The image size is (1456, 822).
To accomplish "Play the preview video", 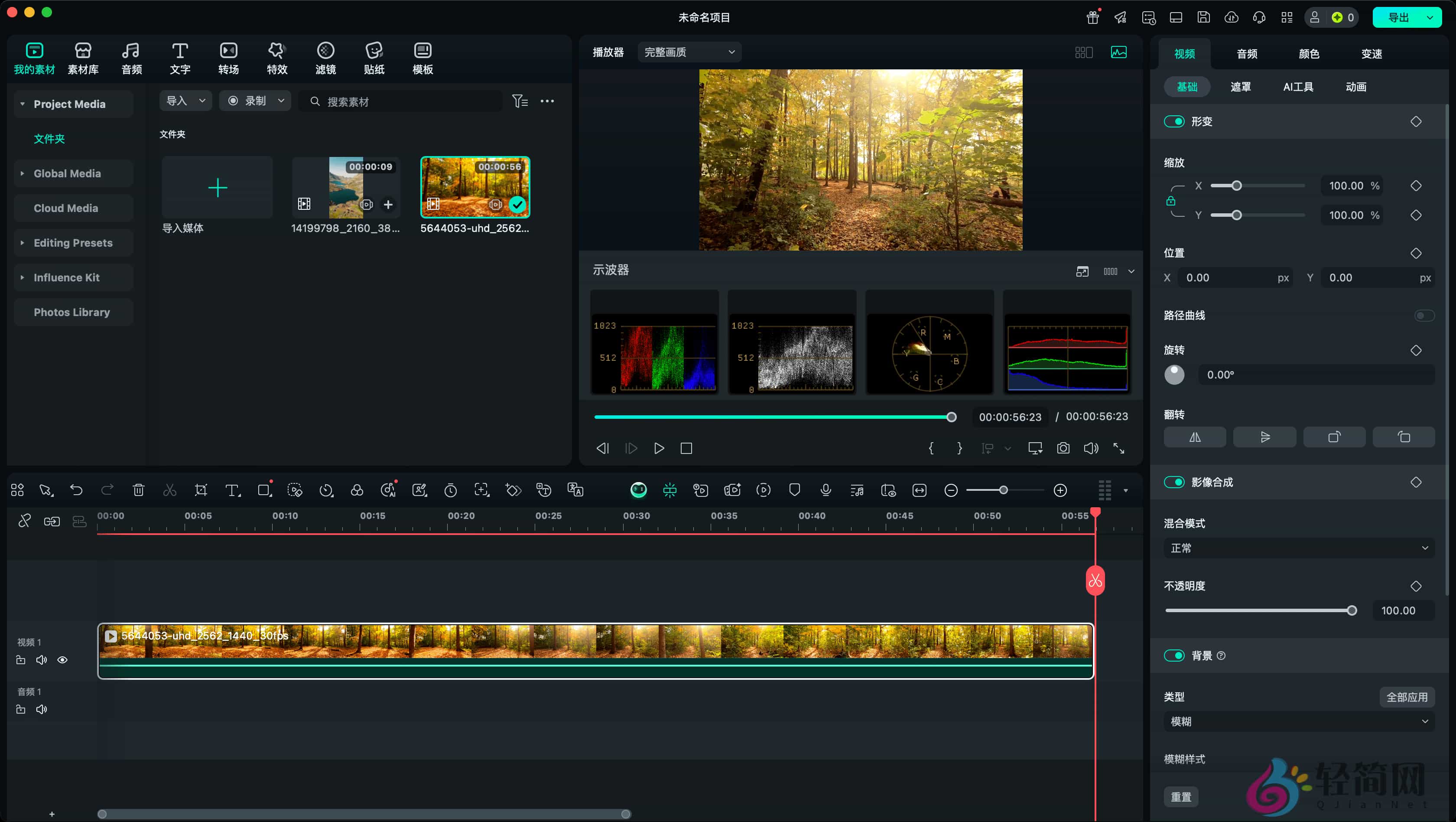I will (659, 448).
